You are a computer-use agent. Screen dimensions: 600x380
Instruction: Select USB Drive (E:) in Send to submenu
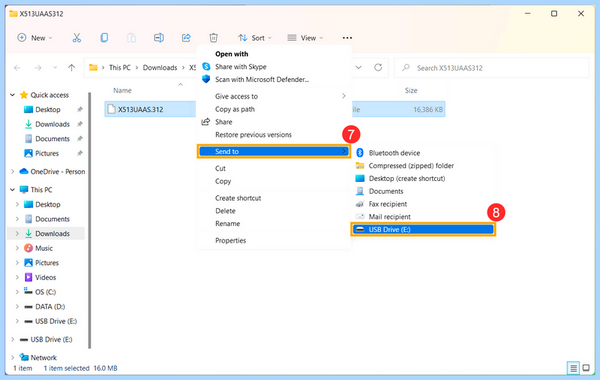[x=423, y=229]
